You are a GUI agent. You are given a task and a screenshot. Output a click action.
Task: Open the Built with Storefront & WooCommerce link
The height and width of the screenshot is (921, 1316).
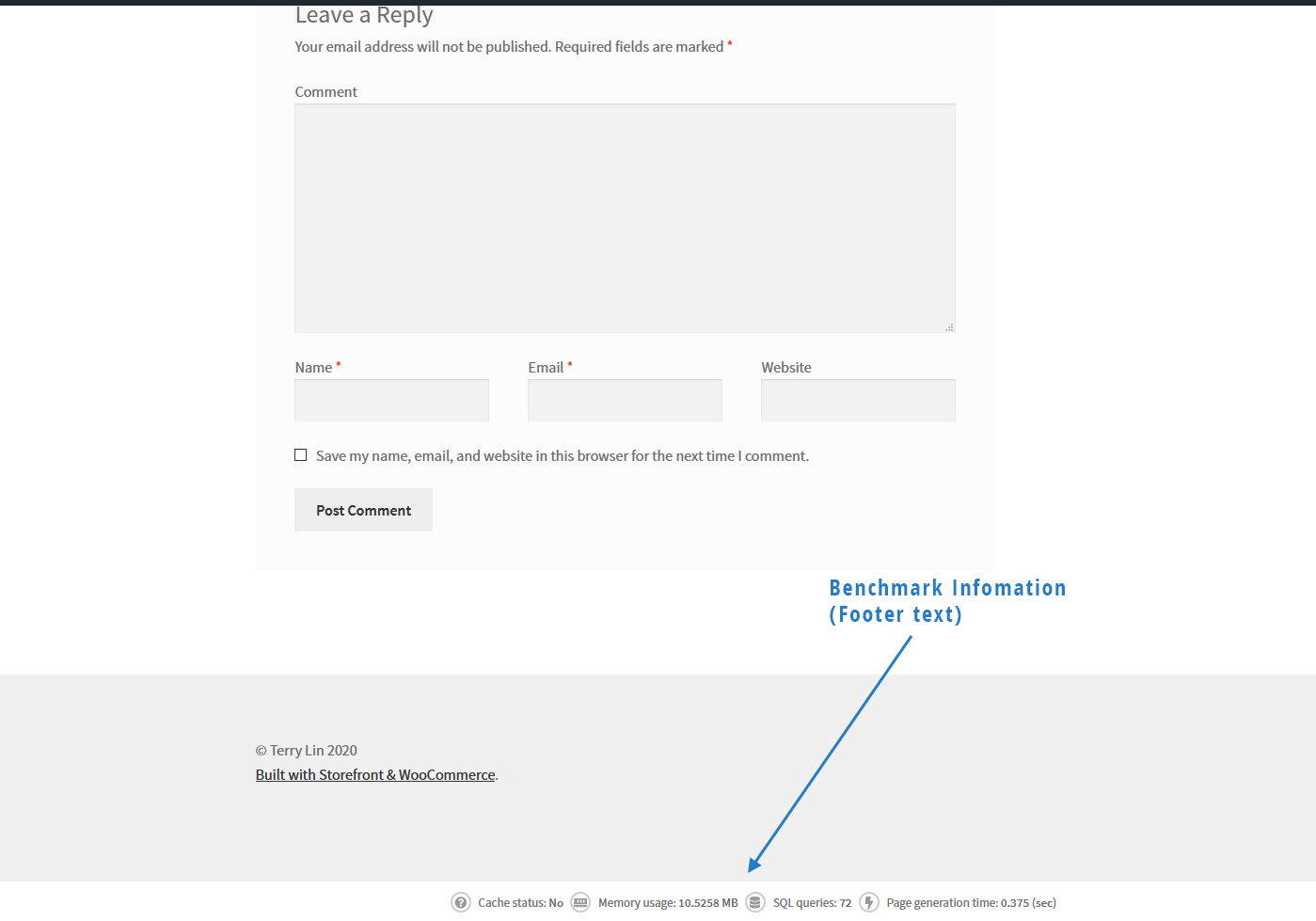coord(375,775)
